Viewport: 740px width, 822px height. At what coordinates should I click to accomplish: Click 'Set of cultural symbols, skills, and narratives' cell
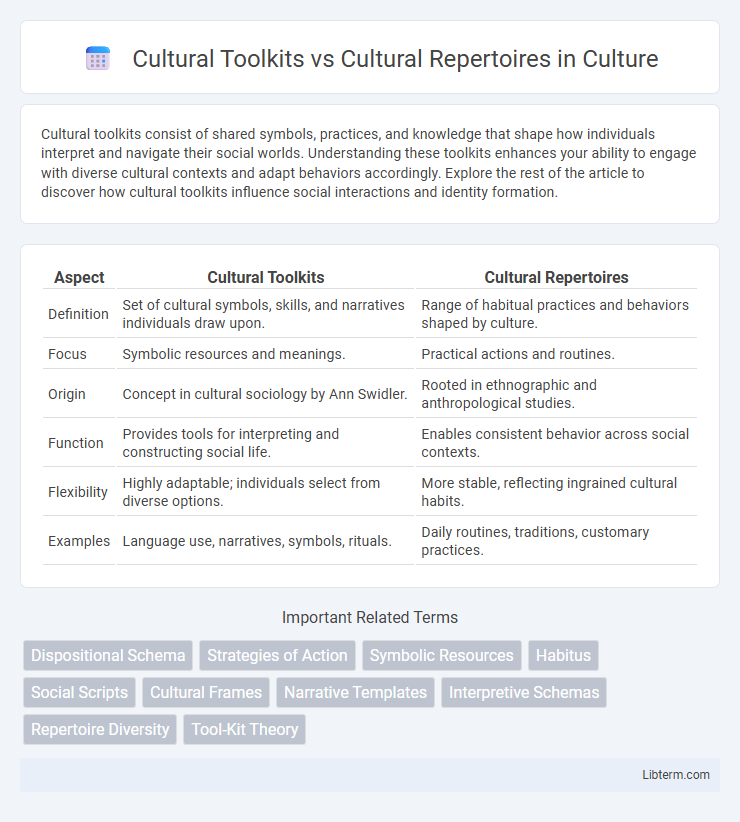click(x=266, y=314)
